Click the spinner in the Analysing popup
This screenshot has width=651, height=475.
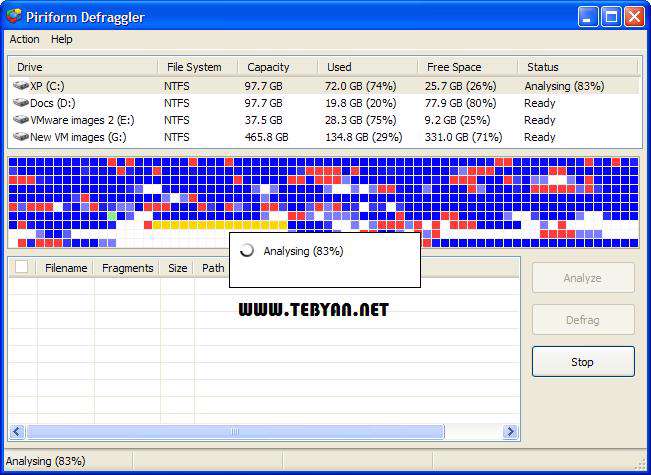tap(247, 250)
